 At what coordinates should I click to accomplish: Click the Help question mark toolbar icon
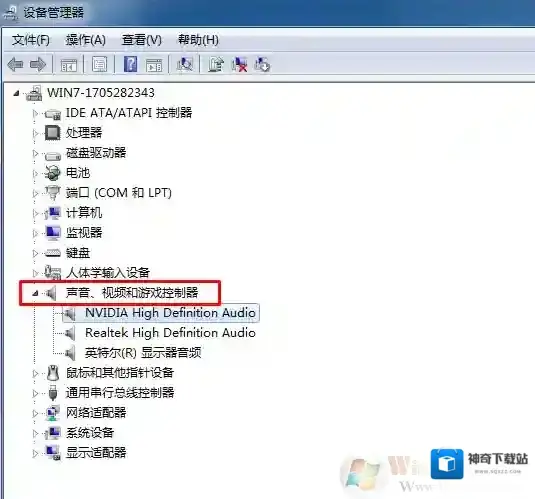click(x=130, y=64)
